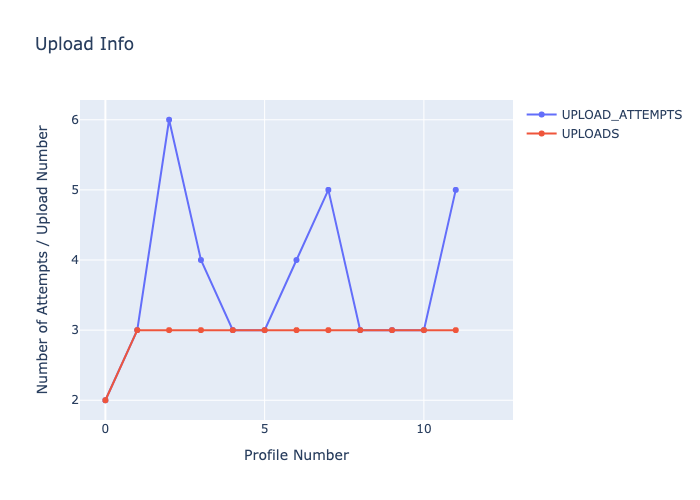The height and width of the screenshot is (500, 700).
Task: Click the last blue point at profile 11
Action: pyautogui.click(x=455, y=190)
